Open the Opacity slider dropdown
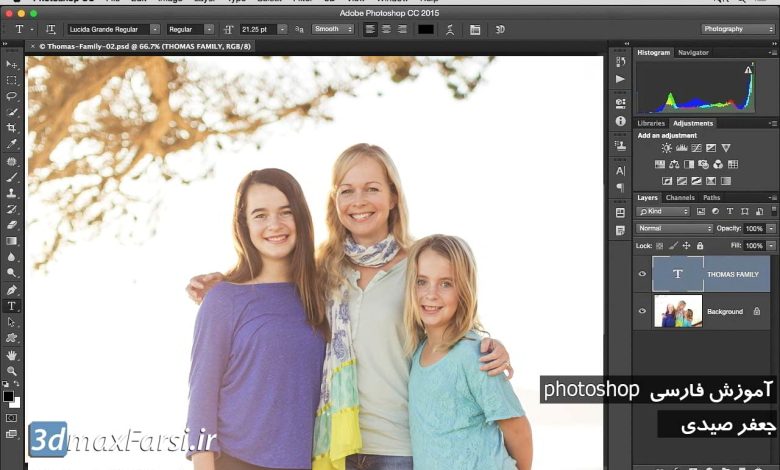780x470 pixels. [771, 228]
